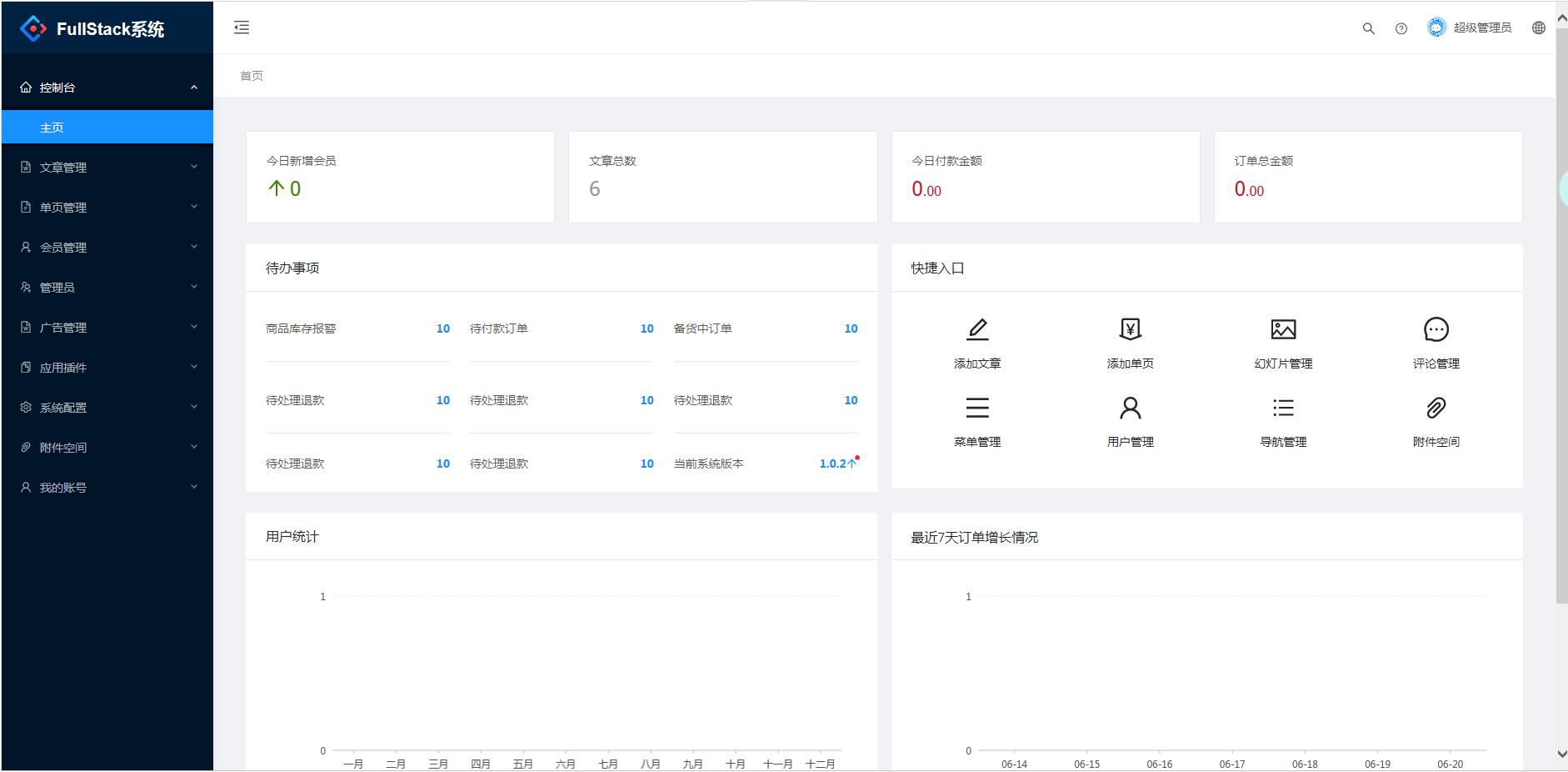Expand the 我的账号 submenu arrow
The image size is (1568, 772).
(x=194, y=487)
